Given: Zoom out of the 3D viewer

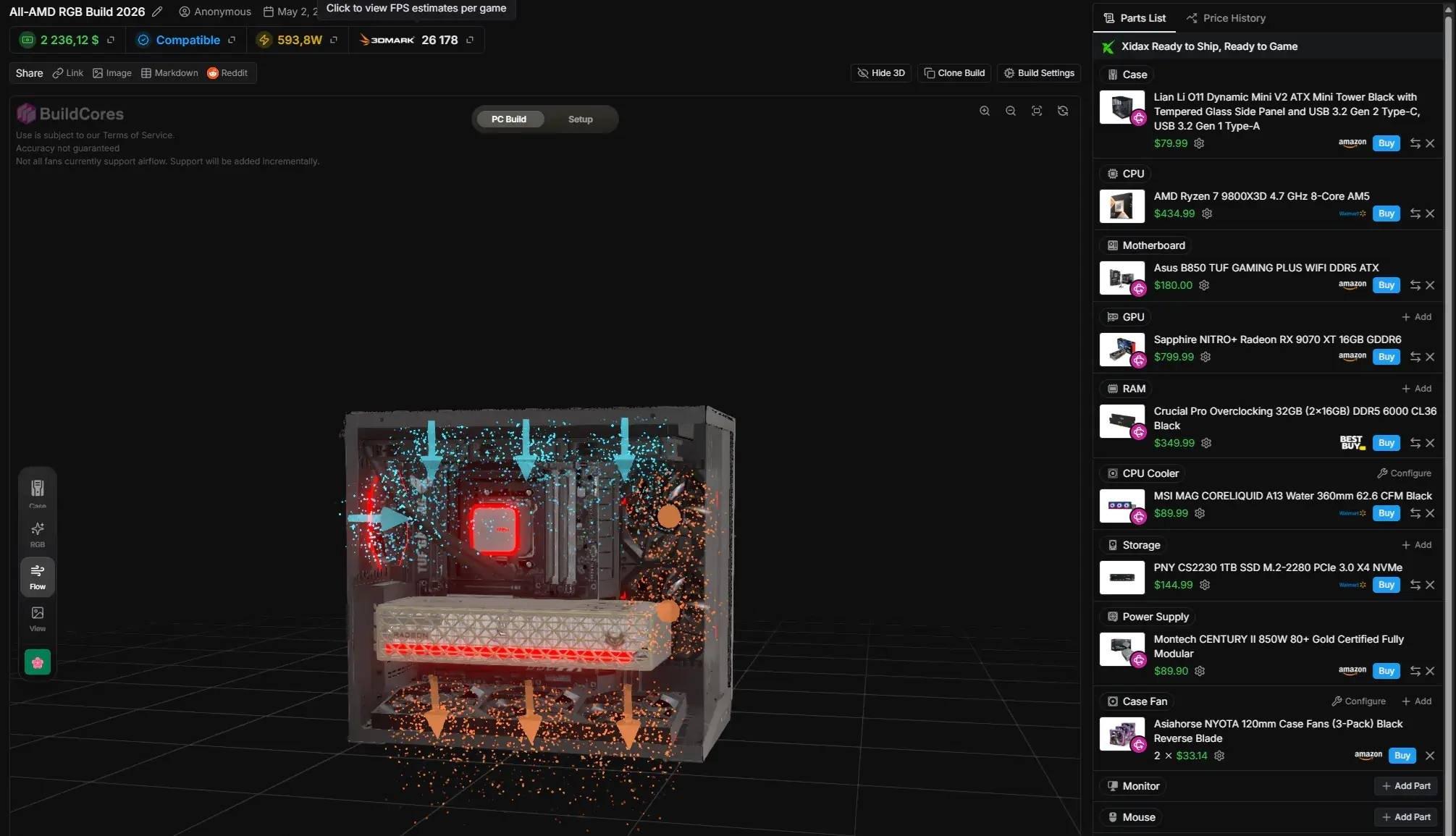Looking at the screenshot, I should [1011, 111].
